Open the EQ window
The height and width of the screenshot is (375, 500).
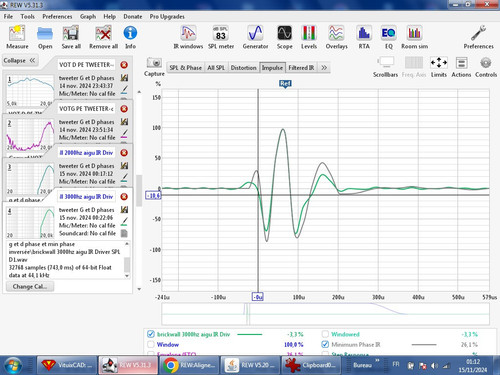pos(389,37)
